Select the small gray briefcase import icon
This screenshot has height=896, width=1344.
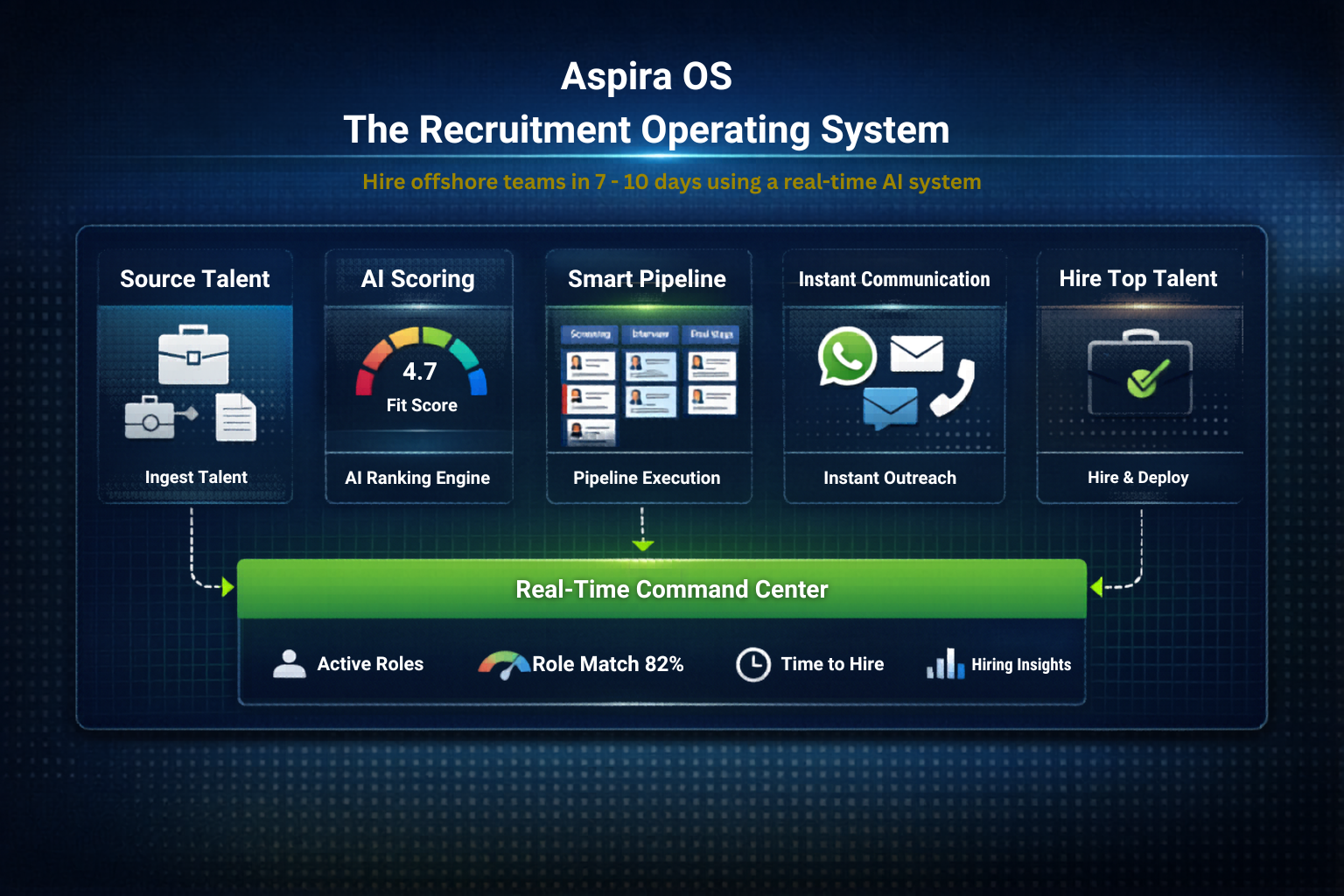(x=150, y=417)
